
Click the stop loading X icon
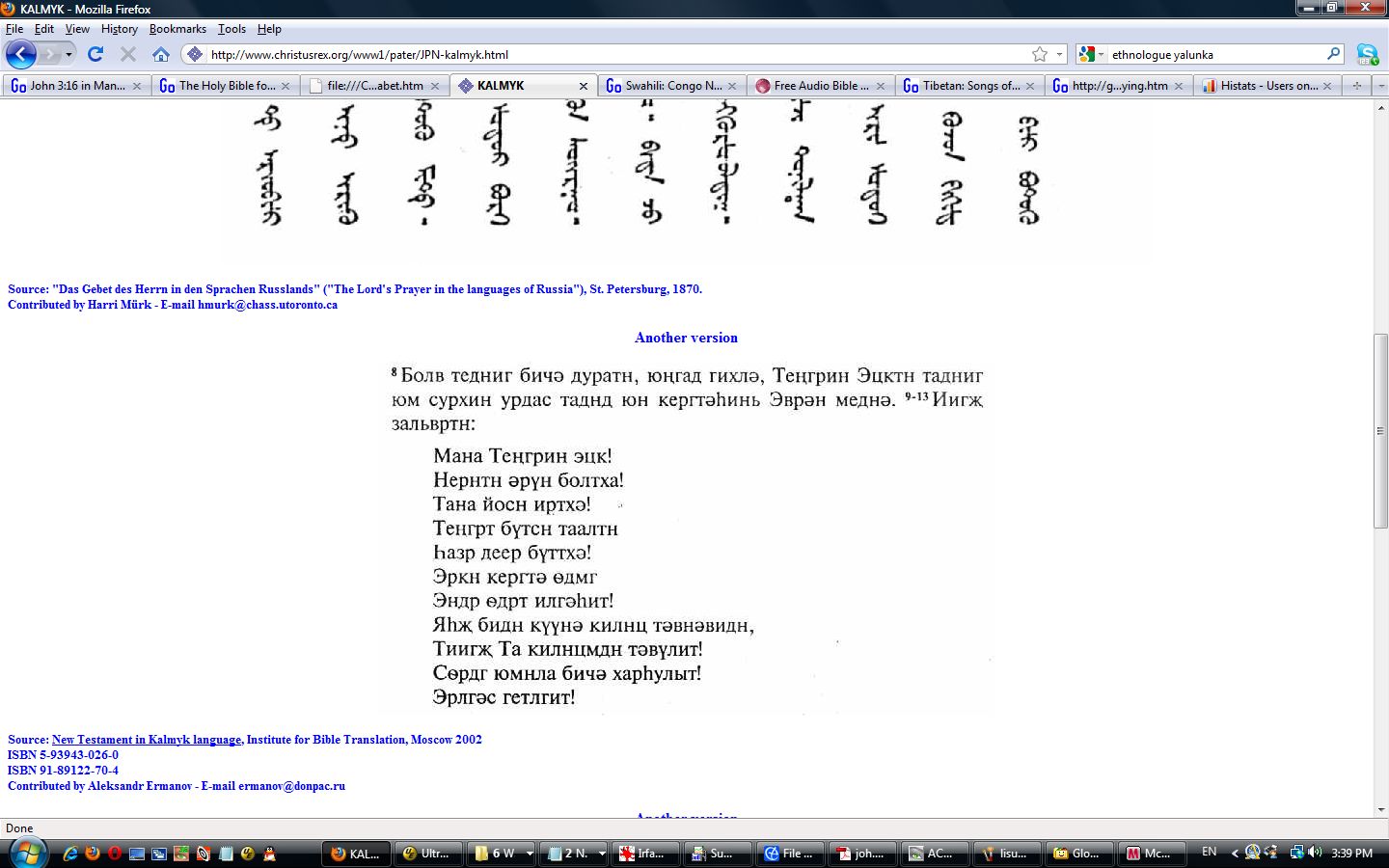coord(127,54)
